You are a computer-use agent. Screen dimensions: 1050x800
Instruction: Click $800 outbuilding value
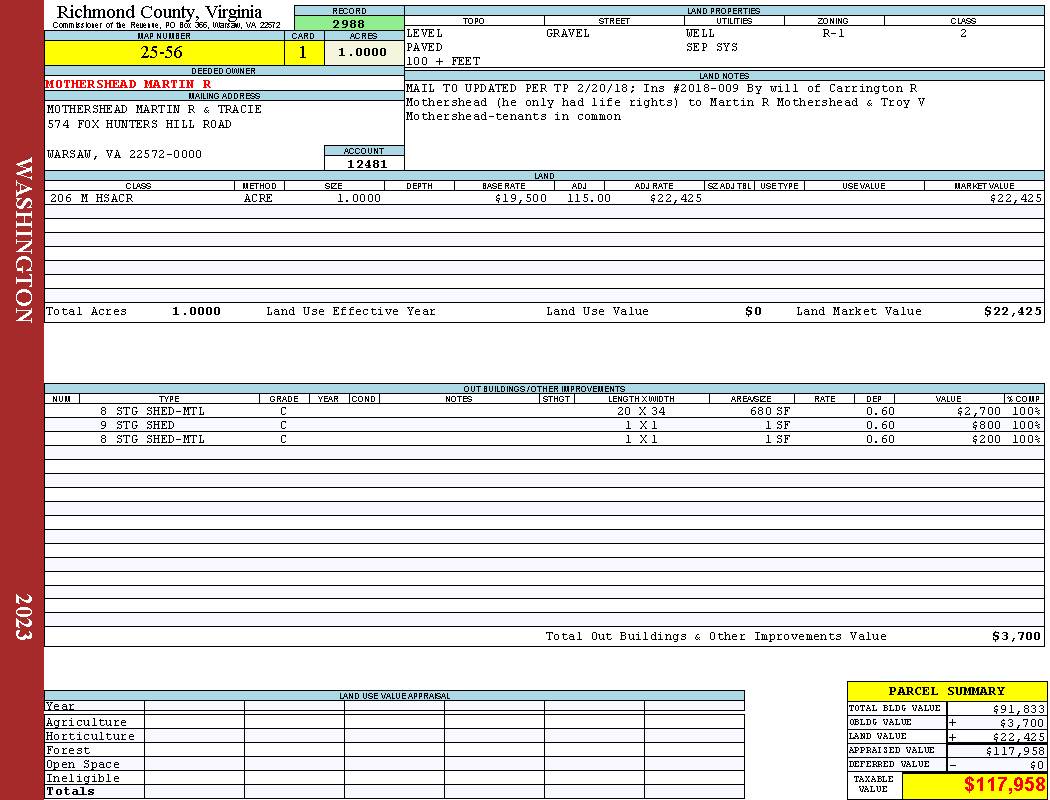tap(986, 425)
